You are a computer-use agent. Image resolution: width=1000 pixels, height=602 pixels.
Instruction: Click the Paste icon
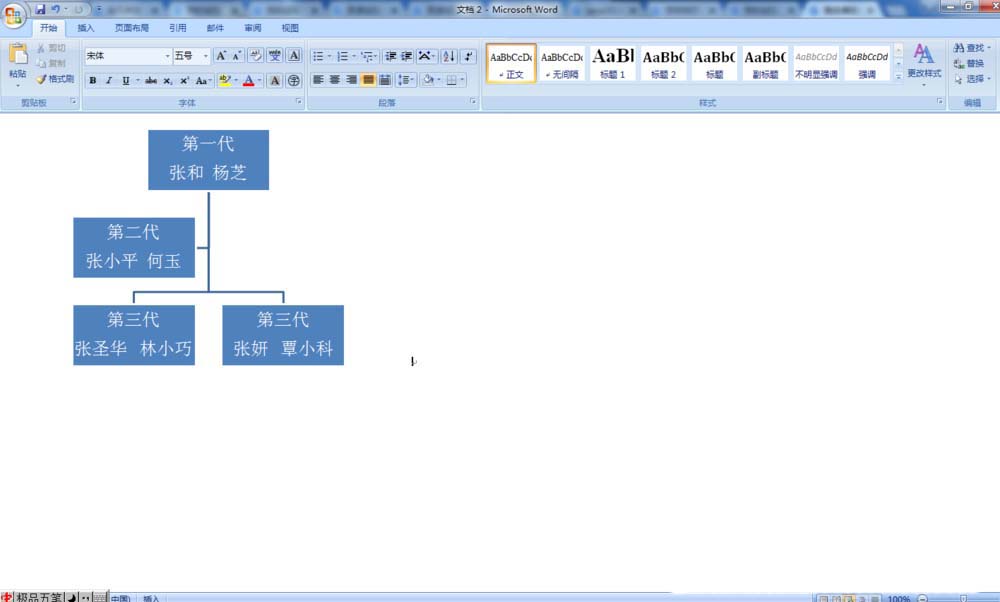click(x=18, y=55)
